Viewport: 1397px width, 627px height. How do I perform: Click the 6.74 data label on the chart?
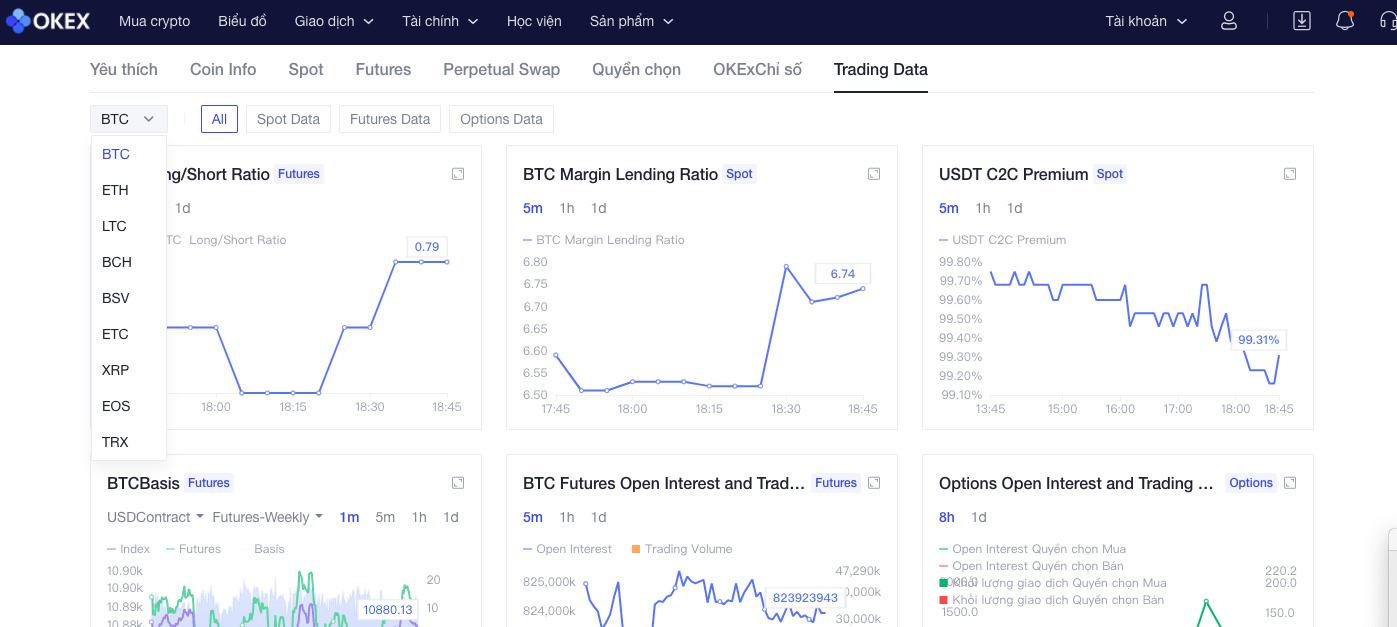pos(842,274)
